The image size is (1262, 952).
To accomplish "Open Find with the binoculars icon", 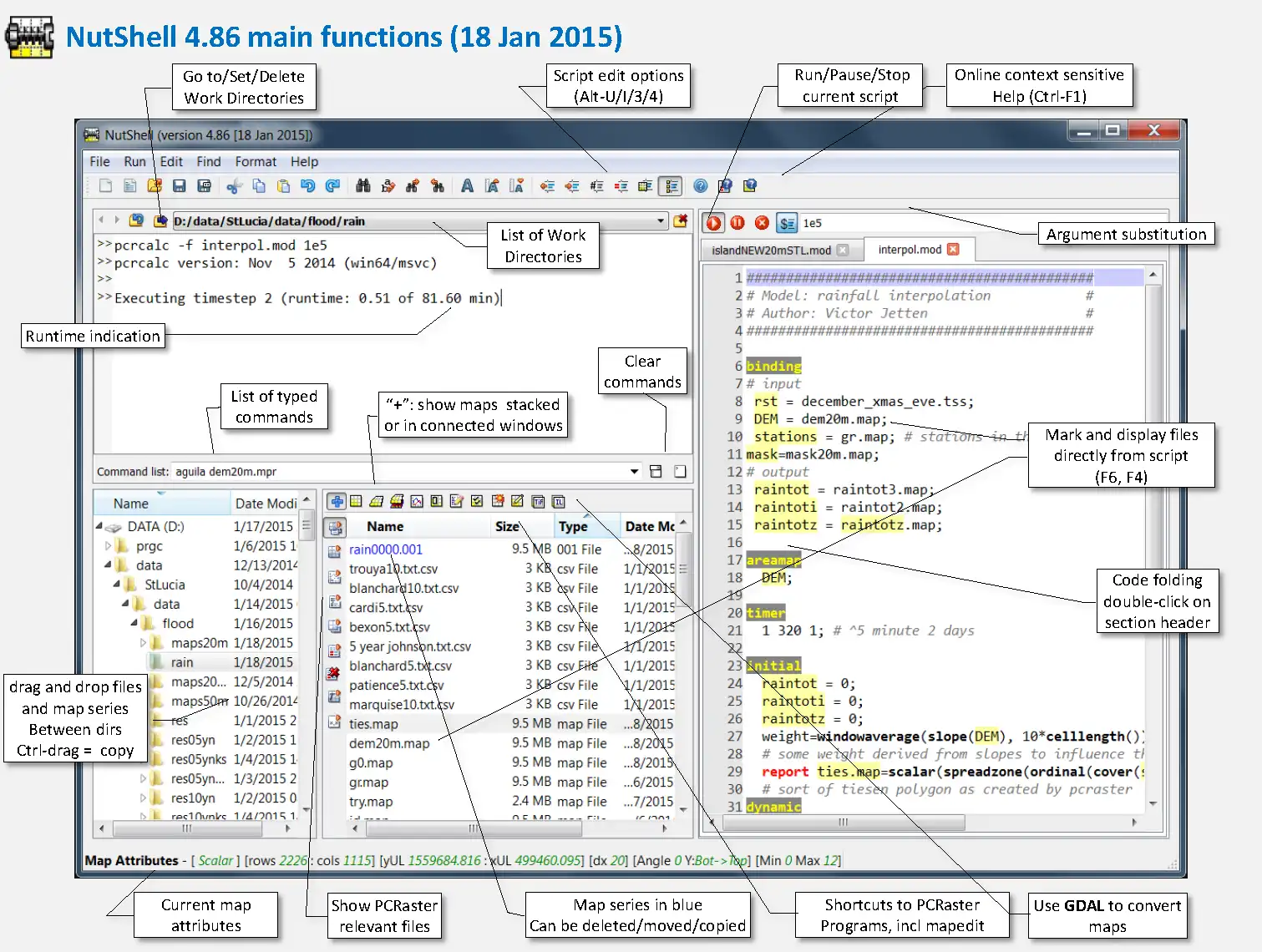I will pyautogui.click(x=363, y=185).
